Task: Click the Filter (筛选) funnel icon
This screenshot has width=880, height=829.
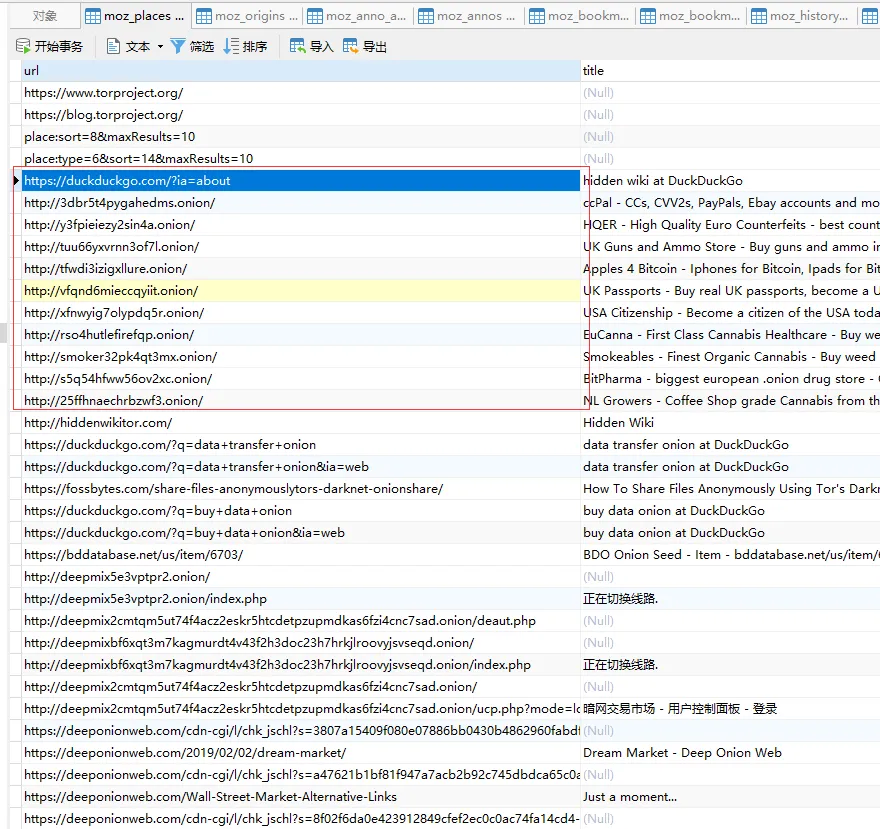Action: point(178,46)
